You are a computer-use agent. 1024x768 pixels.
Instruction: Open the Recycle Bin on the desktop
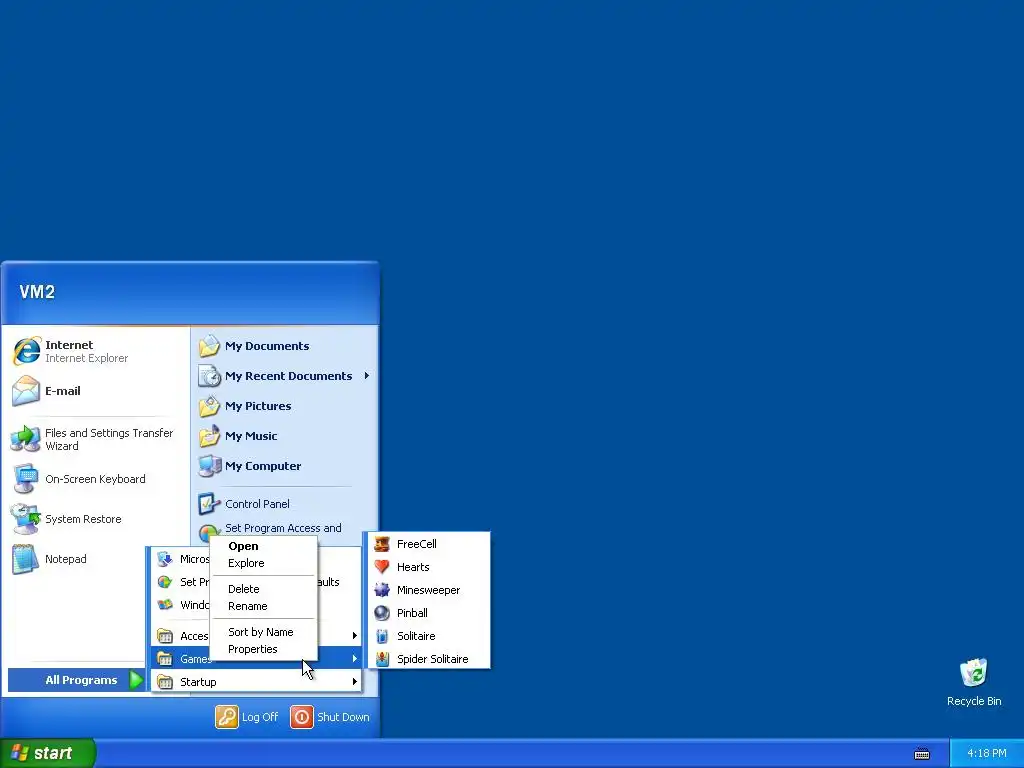(974, 673)
